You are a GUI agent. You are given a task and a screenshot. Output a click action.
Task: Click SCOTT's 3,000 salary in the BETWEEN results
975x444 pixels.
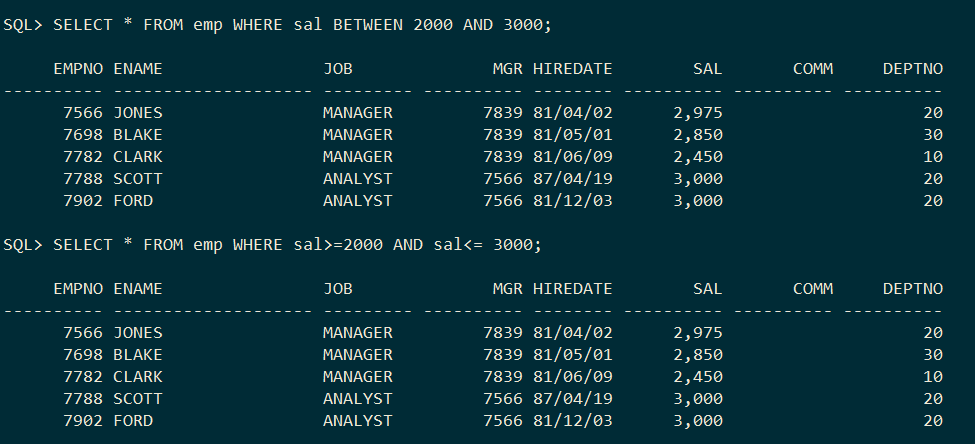pyautogui.click(x=698, y=180)
